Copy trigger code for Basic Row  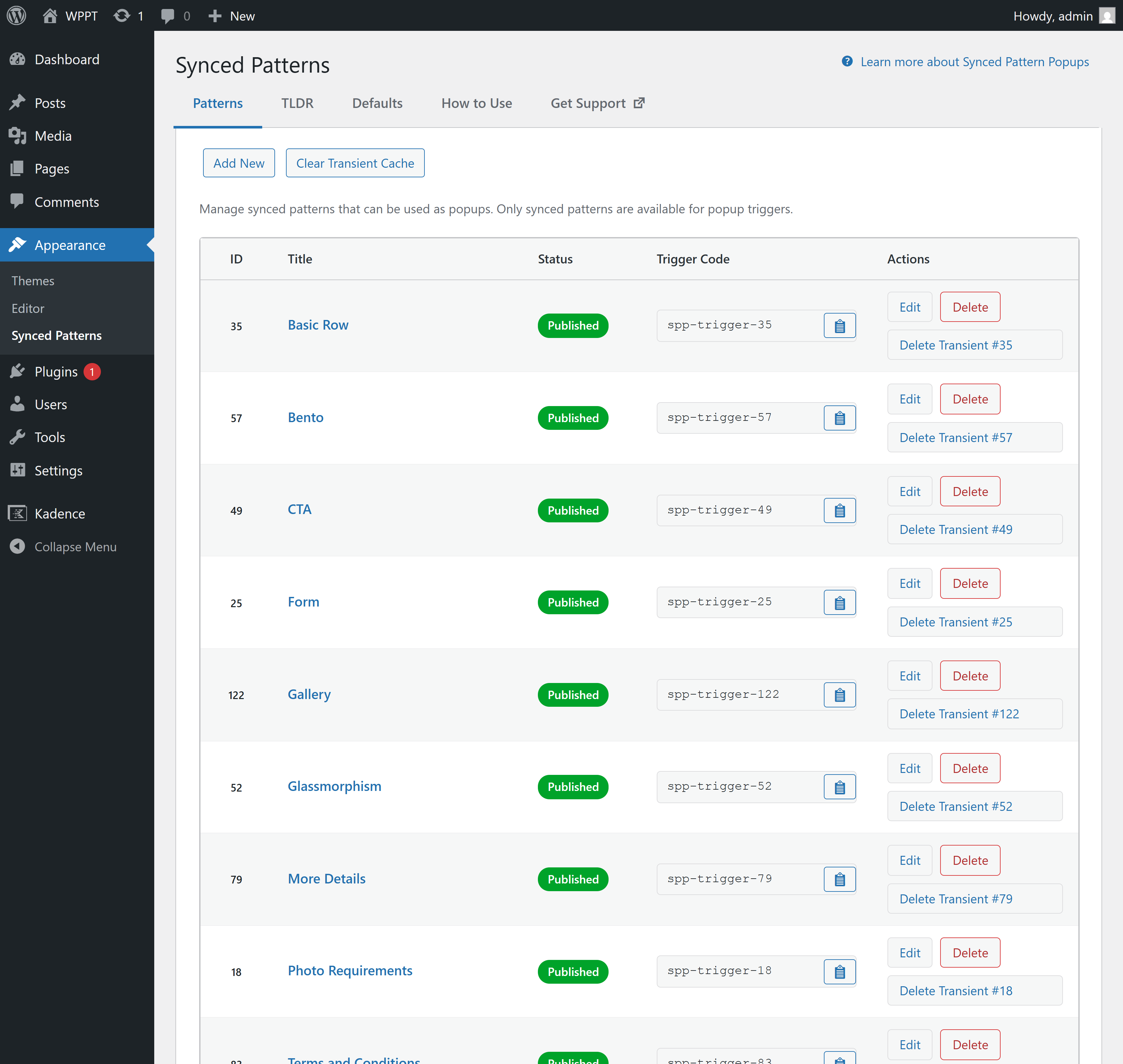839,325
